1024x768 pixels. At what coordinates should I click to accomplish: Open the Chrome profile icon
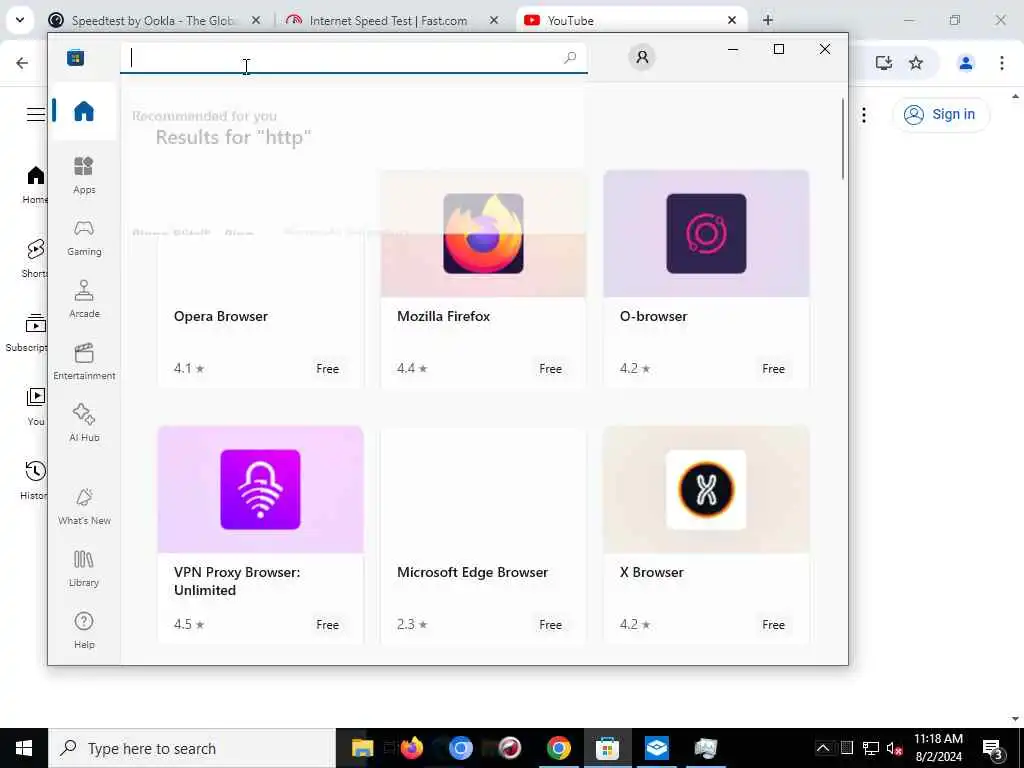point(966,63)
